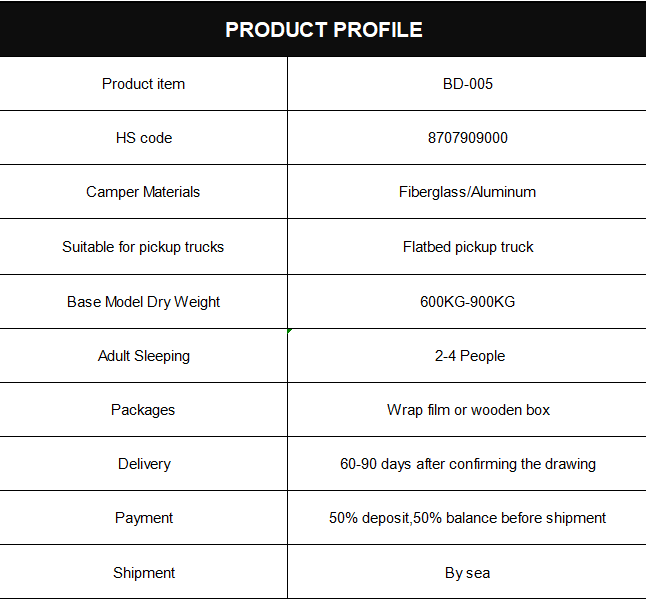
Task: Click the Fiberglass/Aluminum value
Action: point(467,192)
